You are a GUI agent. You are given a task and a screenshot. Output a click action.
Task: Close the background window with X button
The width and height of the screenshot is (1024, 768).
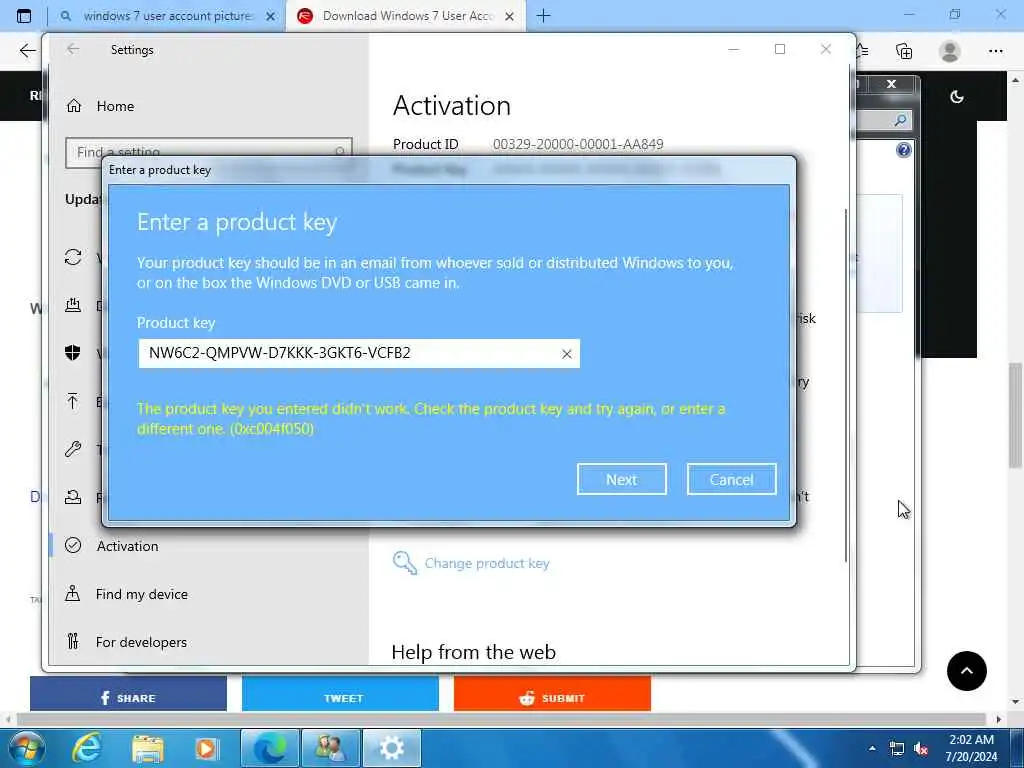point(891,84)
